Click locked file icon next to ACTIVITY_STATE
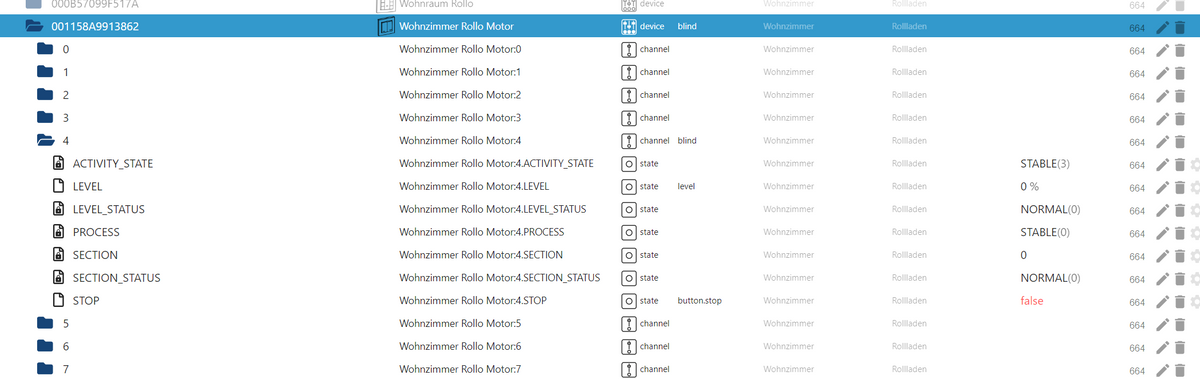The image size is (1200, 379). [x=58, y=163]
